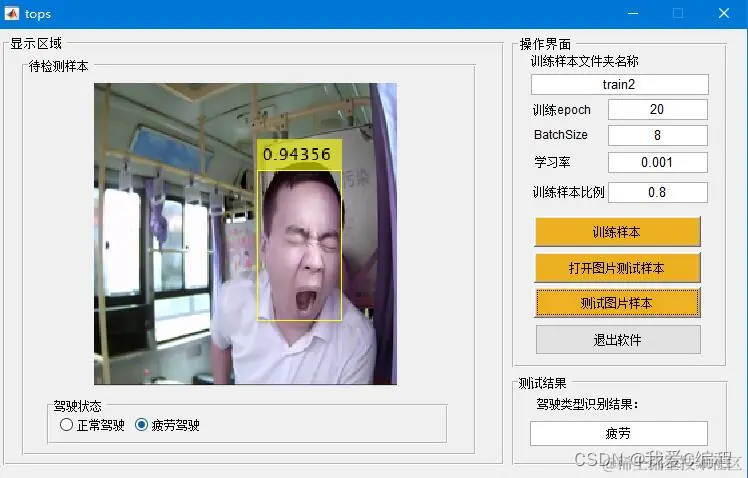This screenshot has width=748, height=478.
Task: Edit the 学习率 field showing 0.001
Action: (x=657, y=163)
